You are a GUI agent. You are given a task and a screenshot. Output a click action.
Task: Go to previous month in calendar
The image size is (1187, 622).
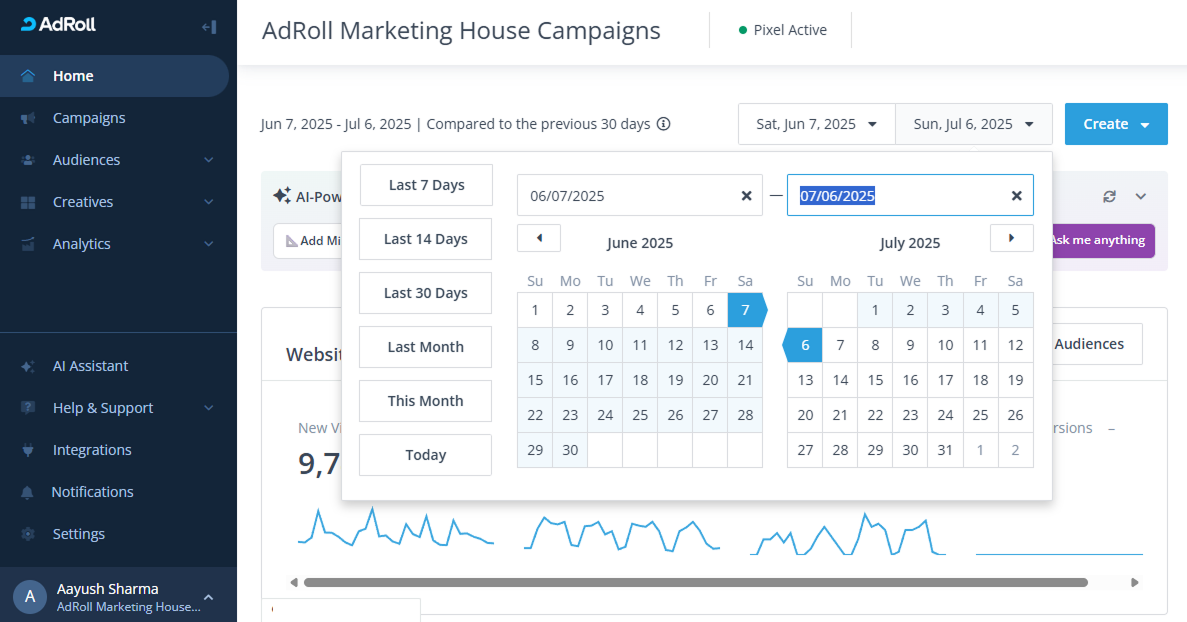coord(539,238)
